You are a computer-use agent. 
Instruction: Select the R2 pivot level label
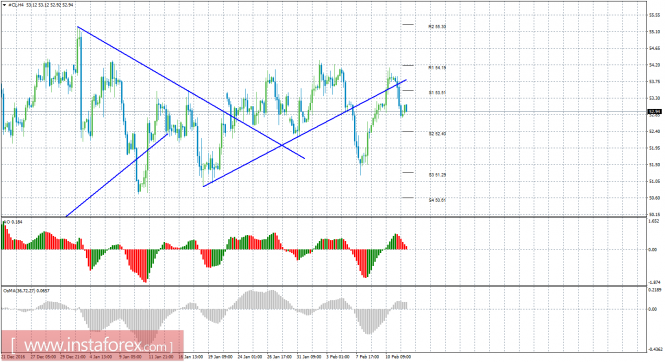437,26
